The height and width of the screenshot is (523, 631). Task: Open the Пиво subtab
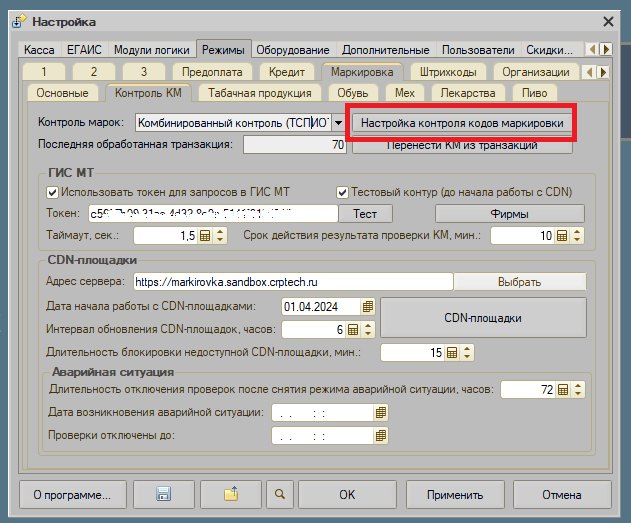click(534, 93)
